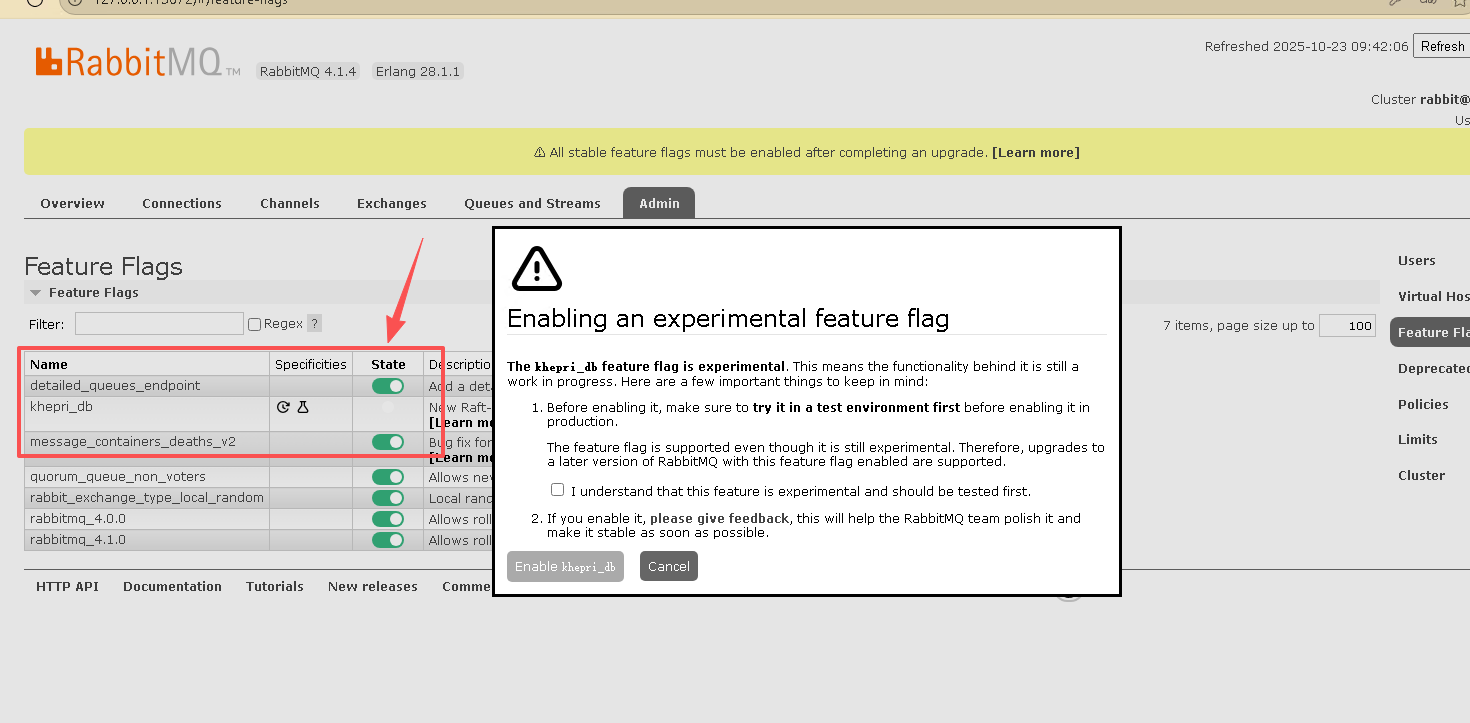
Task: Open the Exchanges tab
Action: click(392, 203)
